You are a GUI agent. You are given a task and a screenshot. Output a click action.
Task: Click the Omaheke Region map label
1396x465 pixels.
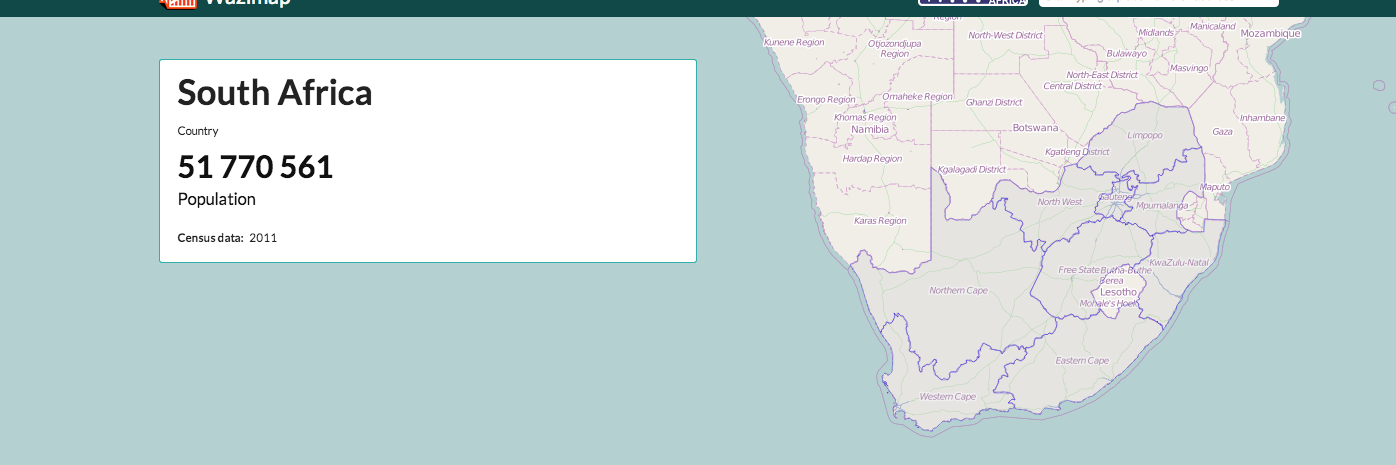[917, 96]
